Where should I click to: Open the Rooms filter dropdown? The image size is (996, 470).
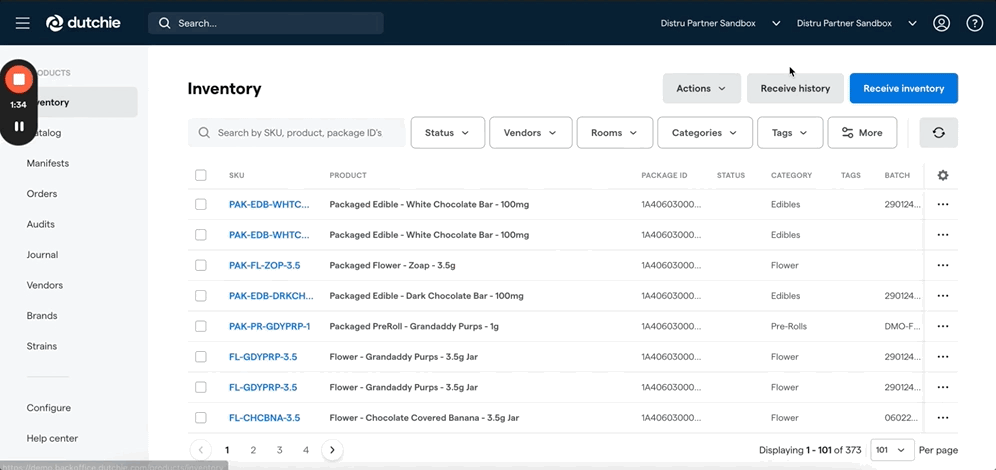tap(614, 133)
